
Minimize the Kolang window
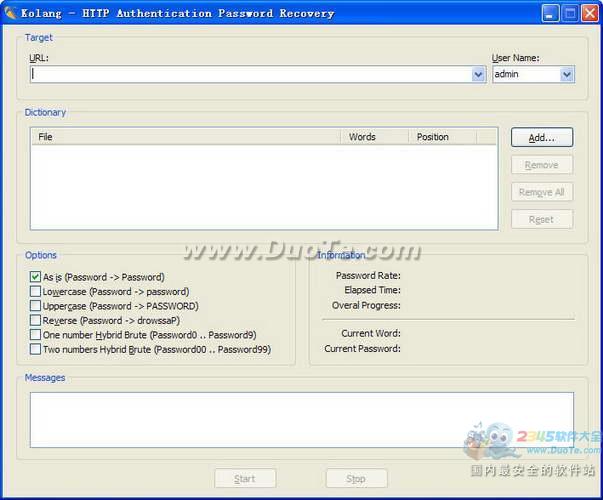(550, 13)
